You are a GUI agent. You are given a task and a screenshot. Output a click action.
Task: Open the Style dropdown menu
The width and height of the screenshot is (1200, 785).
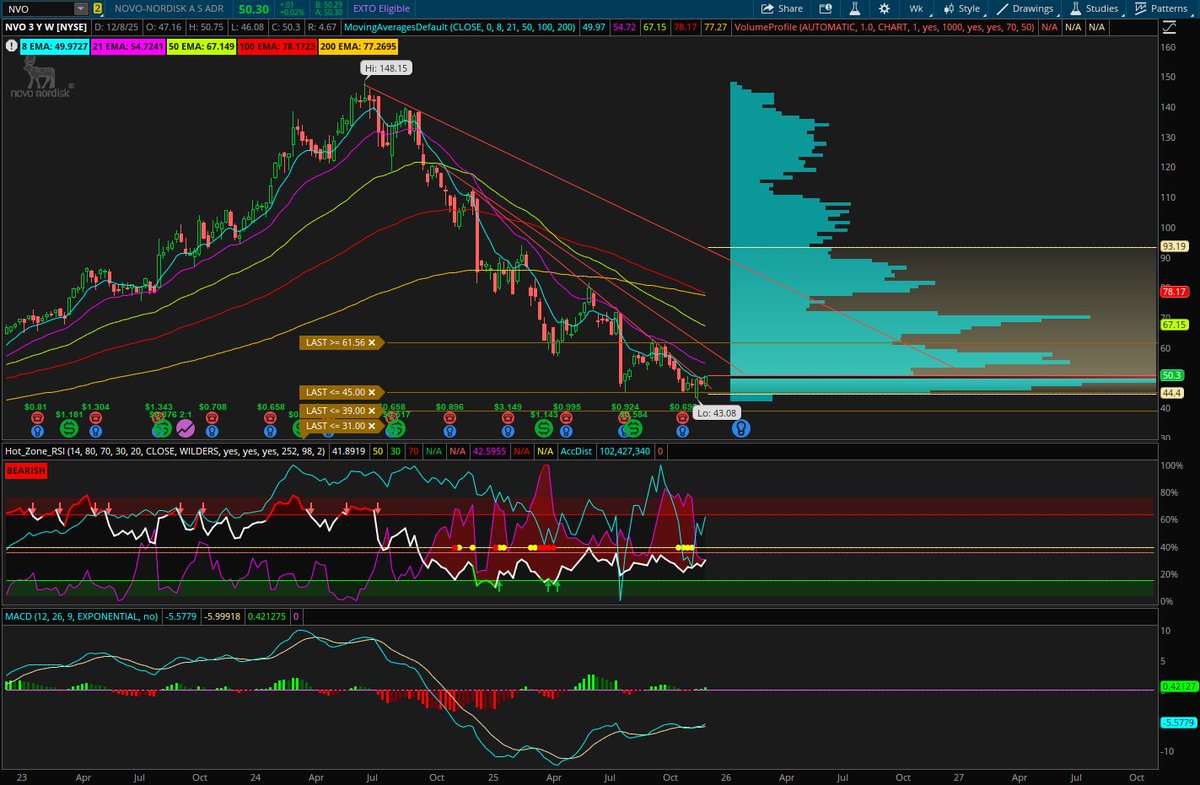click(963, 8)
